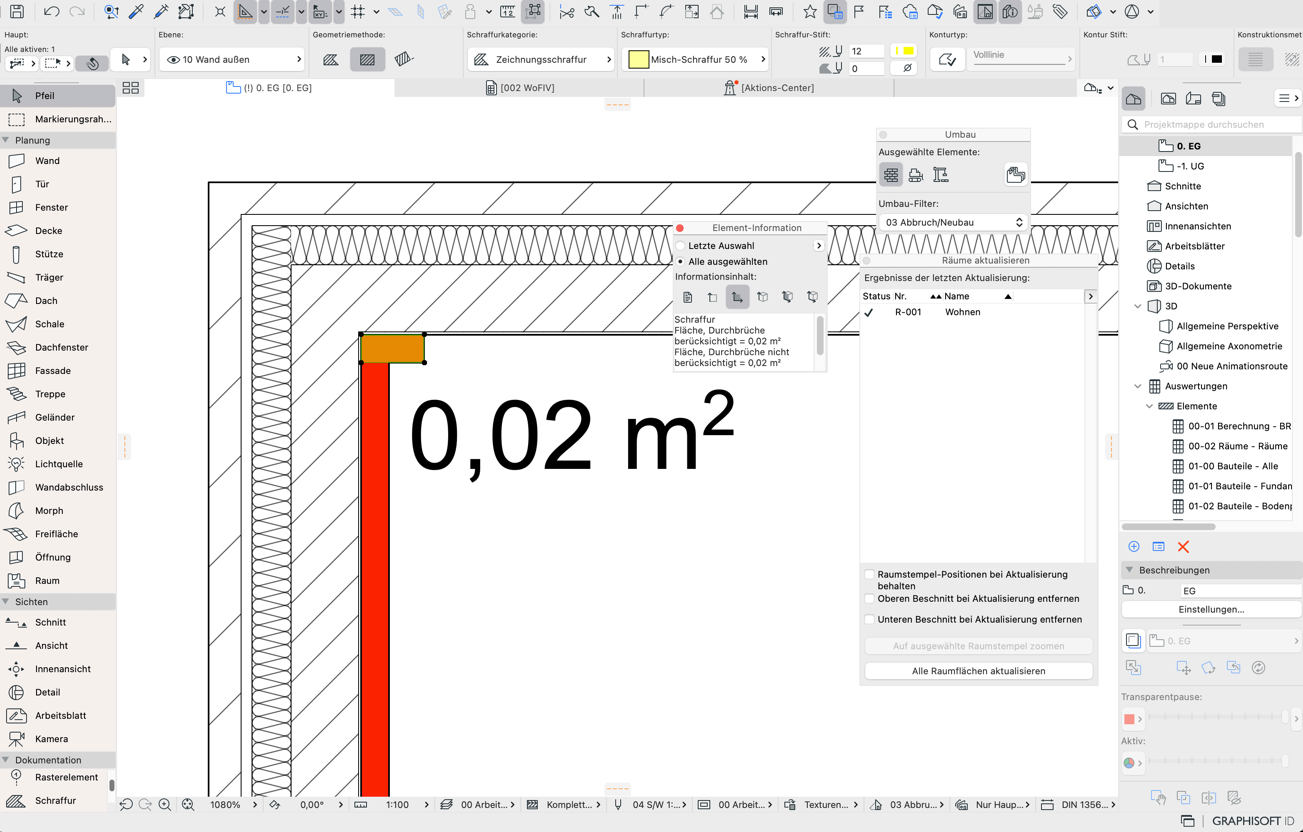Click the undo arrow icon
1303x832 pixels.
(x=51, y=12)
